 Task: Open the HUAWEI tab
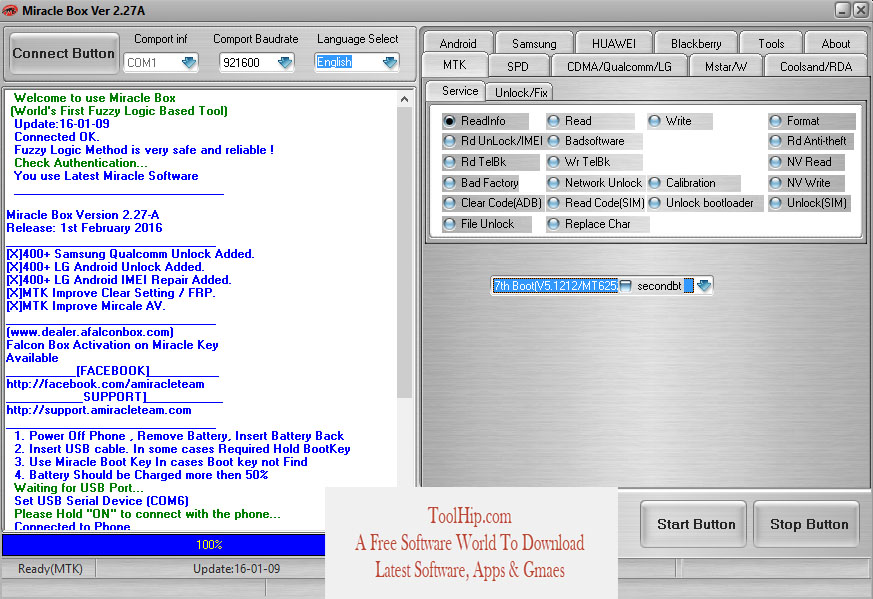614,43
